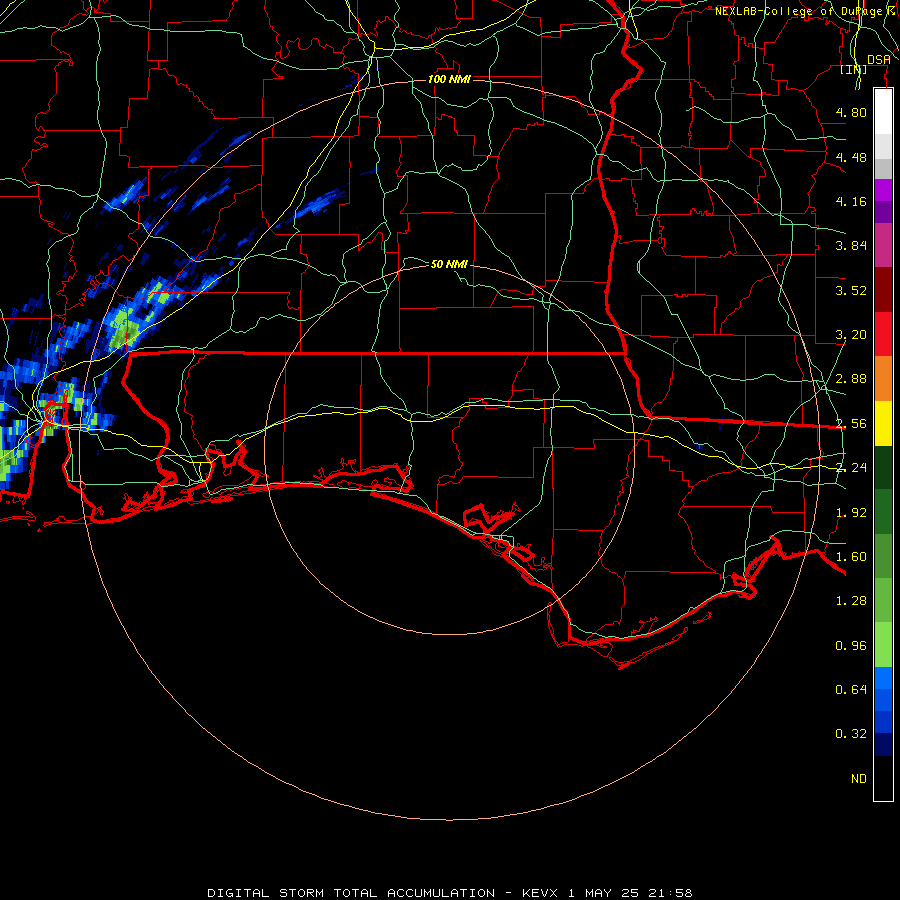Click the 100 NMI range ring label

449,79
